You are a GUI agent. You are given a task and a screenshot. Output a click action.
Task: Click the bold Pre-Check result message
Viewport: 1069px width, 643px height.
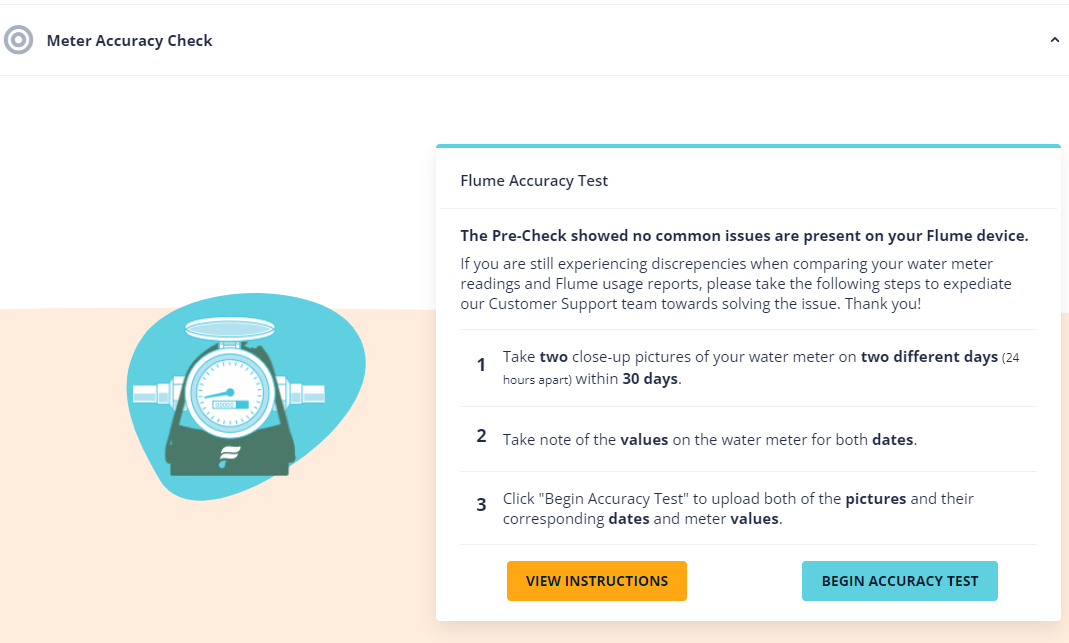744,236
